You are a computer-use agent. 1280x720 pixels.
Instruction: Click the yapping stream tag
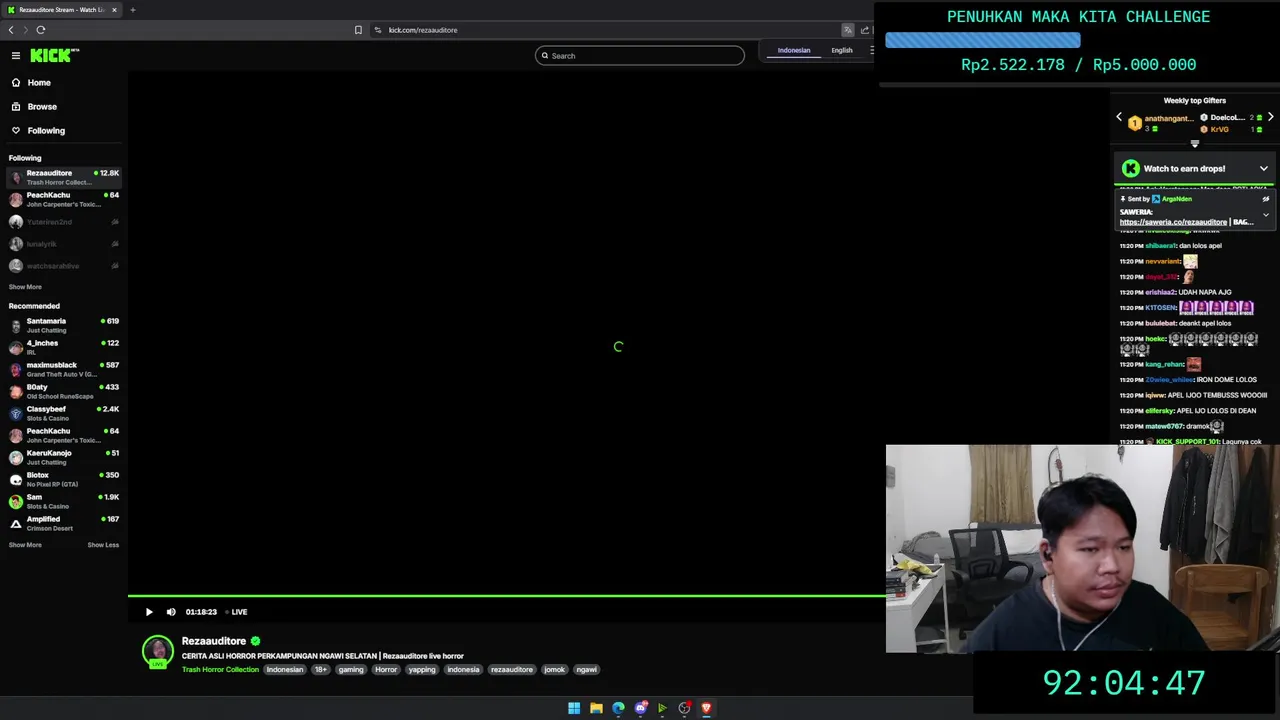tap(422, 670)
